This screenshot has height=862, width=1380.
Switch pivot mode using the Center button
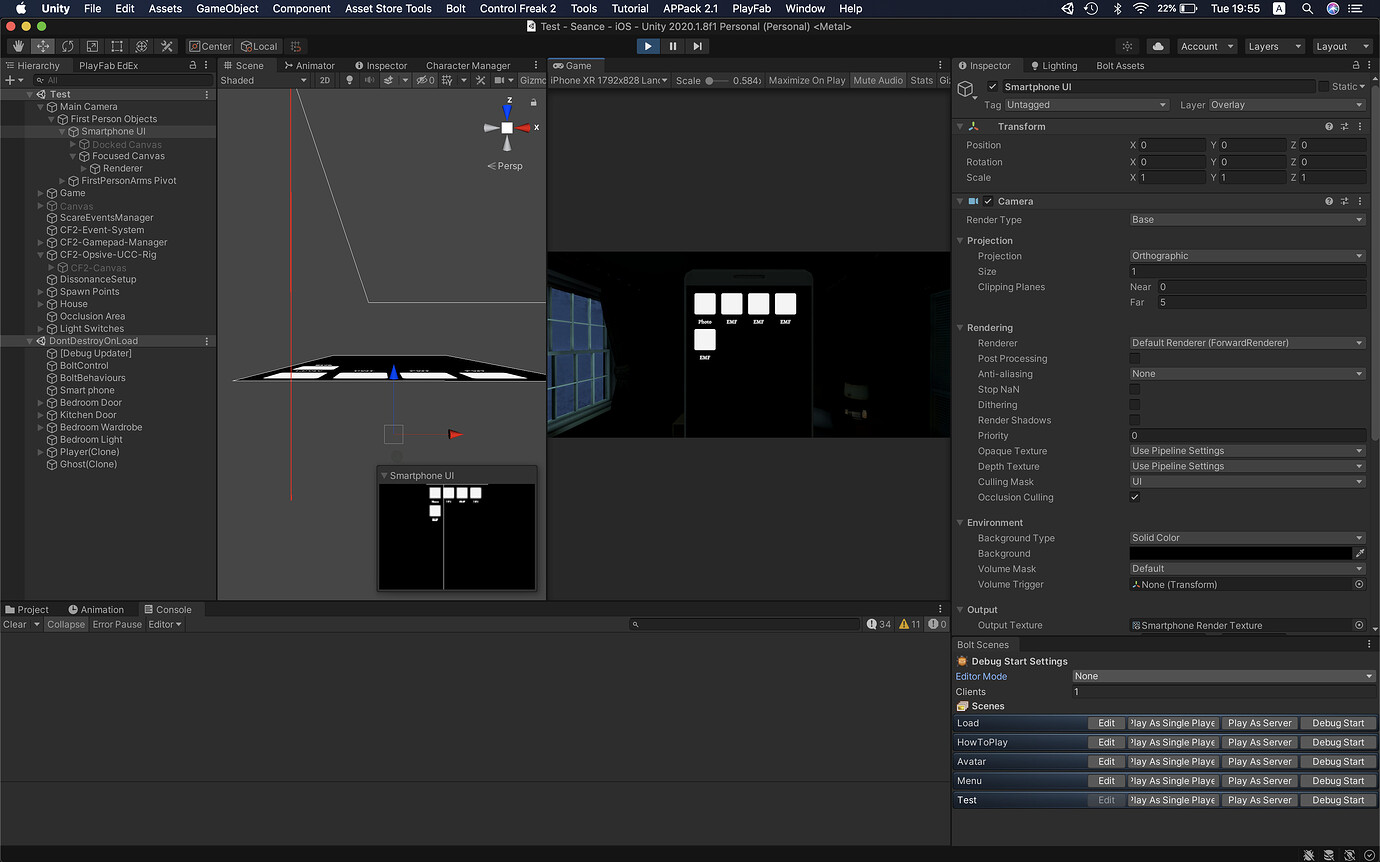(x=209, y=46)
